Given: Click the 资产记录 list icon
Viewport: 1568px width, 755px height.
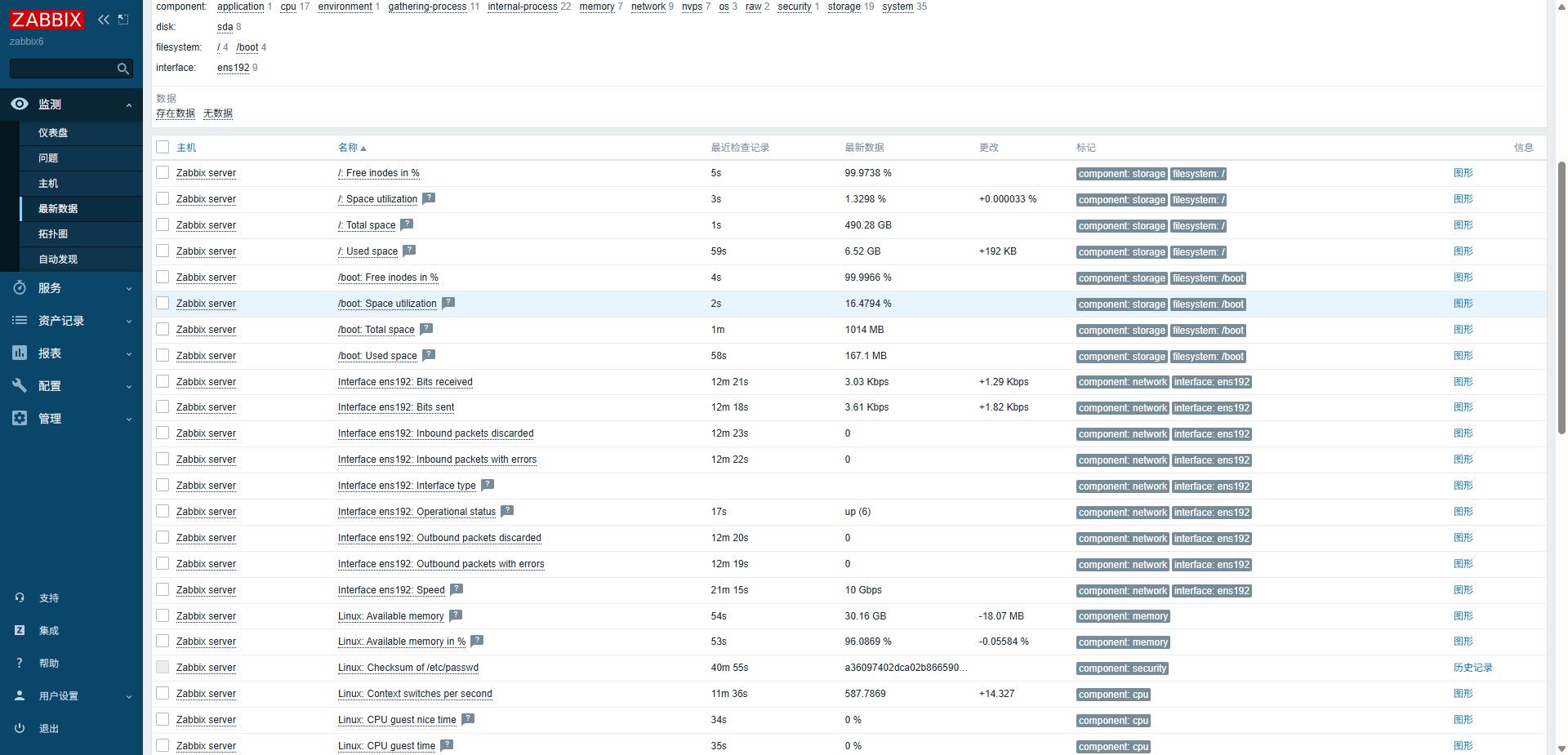Looking at the screenshot, I should (x=20, y=320).
